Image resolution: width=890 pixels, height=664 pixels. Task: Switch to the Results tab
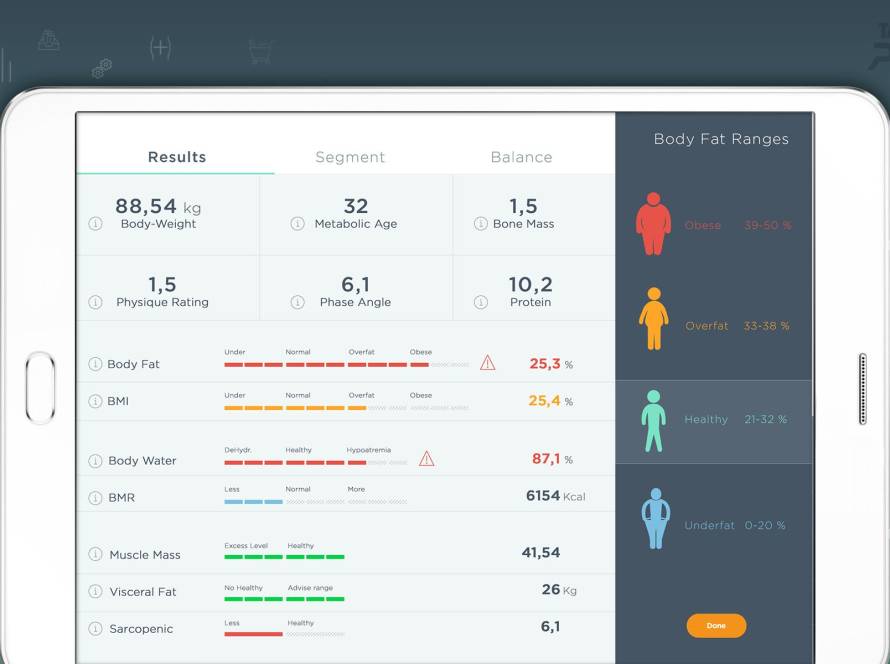[177, 157]
